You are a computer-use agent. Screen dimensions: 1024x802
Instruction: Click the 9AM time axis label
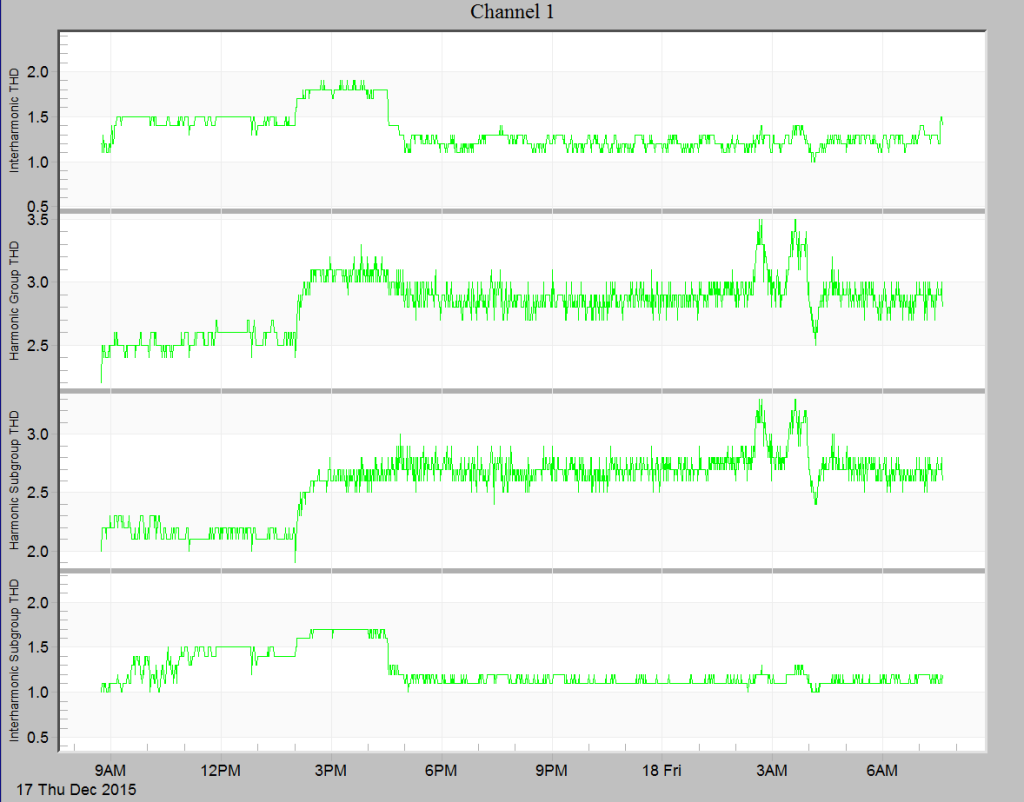tap(112, 771)
